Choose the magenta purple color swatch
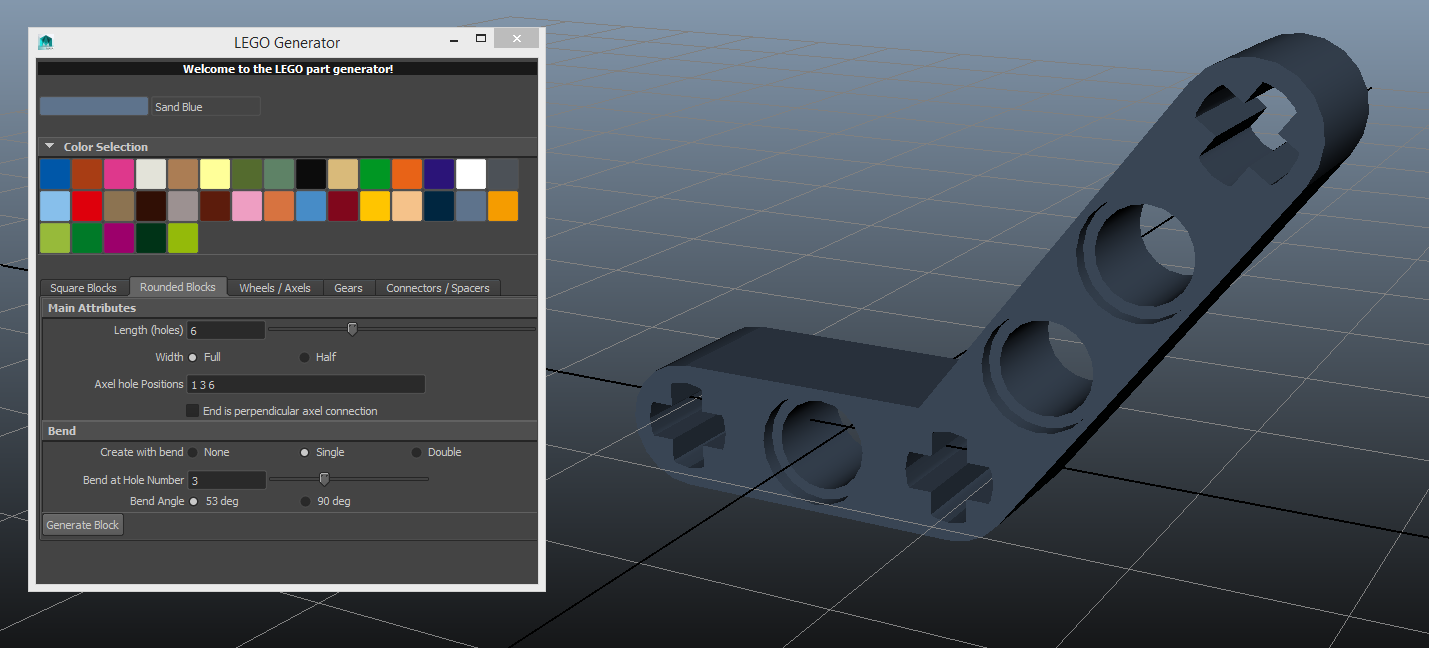1429x648 pixels. tap(119, 238)
